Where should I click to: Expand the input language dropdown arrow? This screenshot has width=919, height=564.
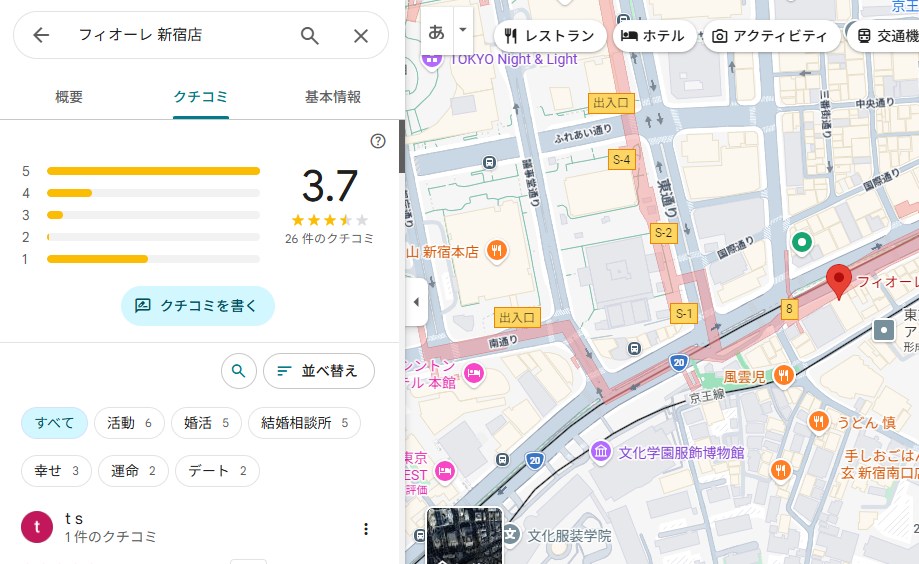coord(462,30)
